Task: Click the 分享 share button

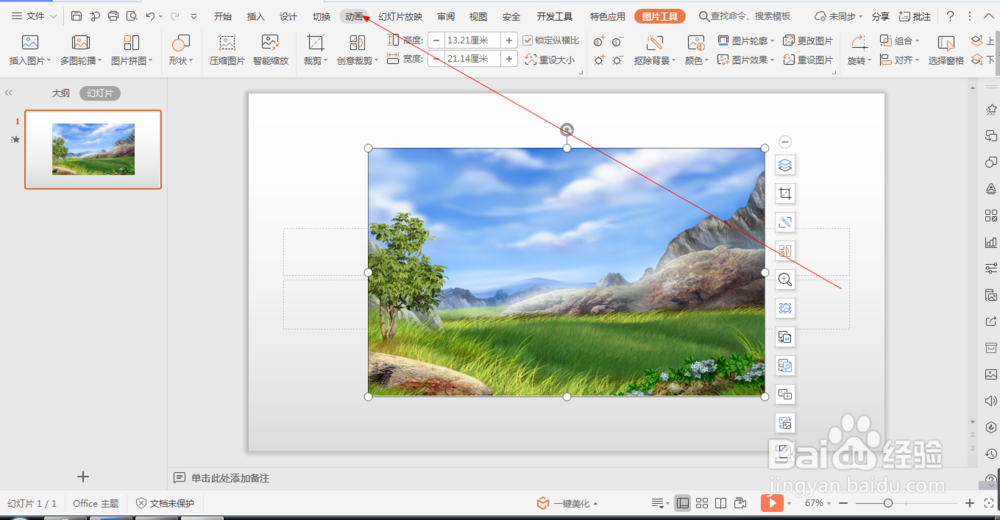Action: coord(881,16)
